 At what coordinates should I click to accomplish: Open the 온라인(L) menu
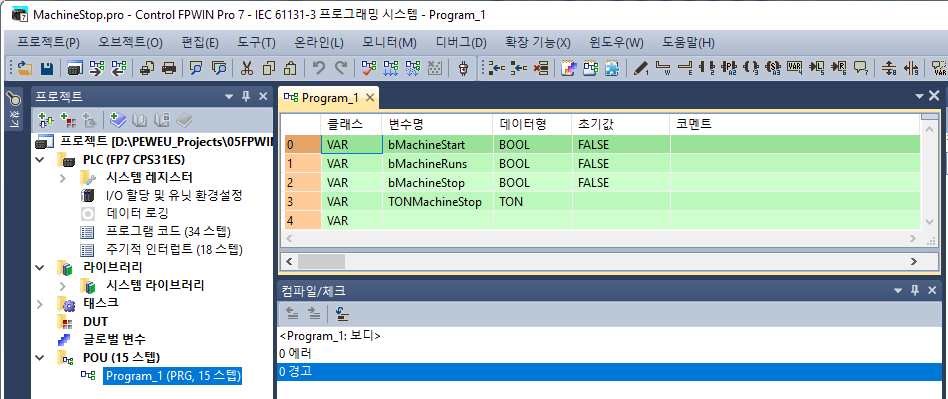point(319,43)
